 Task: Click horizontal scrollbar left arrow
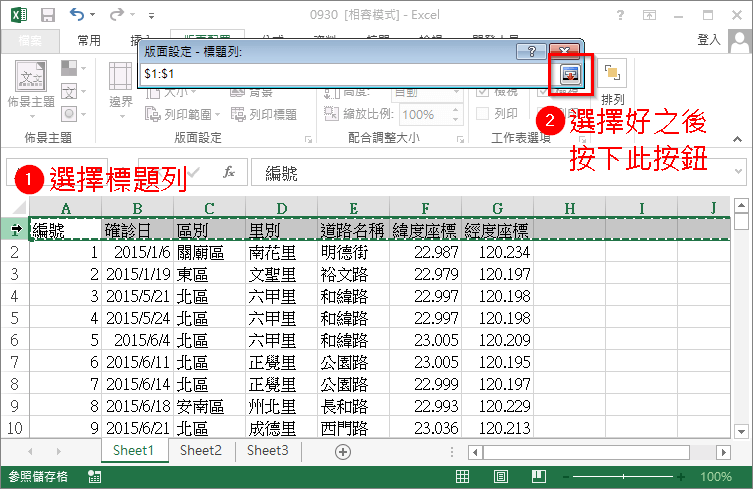click(x=475, y=452)
